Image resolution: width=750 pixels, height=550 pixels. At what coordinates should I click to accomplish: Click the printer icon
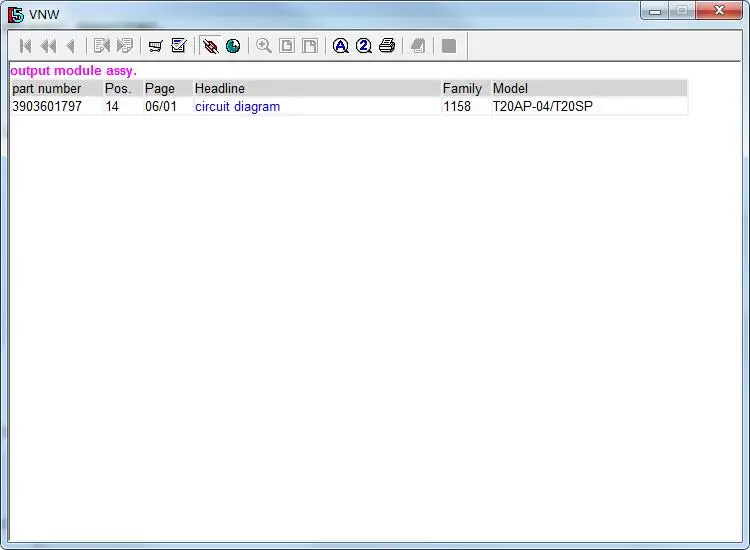point(387,46)
